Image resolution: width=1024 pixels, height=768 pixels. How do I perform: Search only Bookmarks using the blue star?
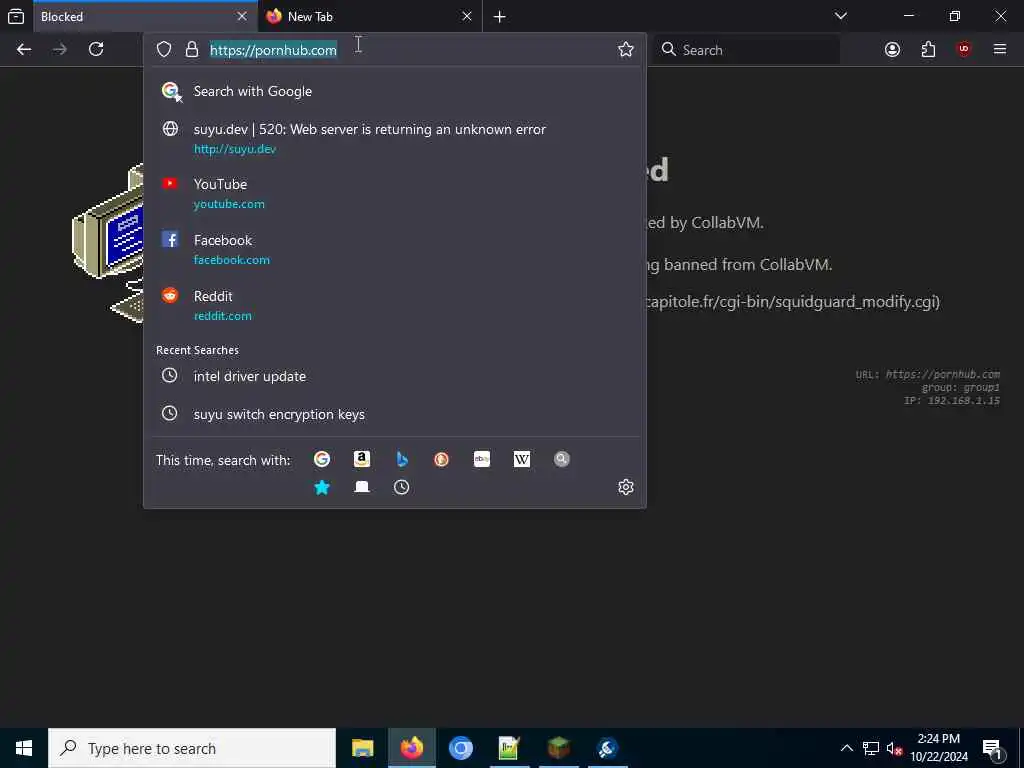coord(322,487)
